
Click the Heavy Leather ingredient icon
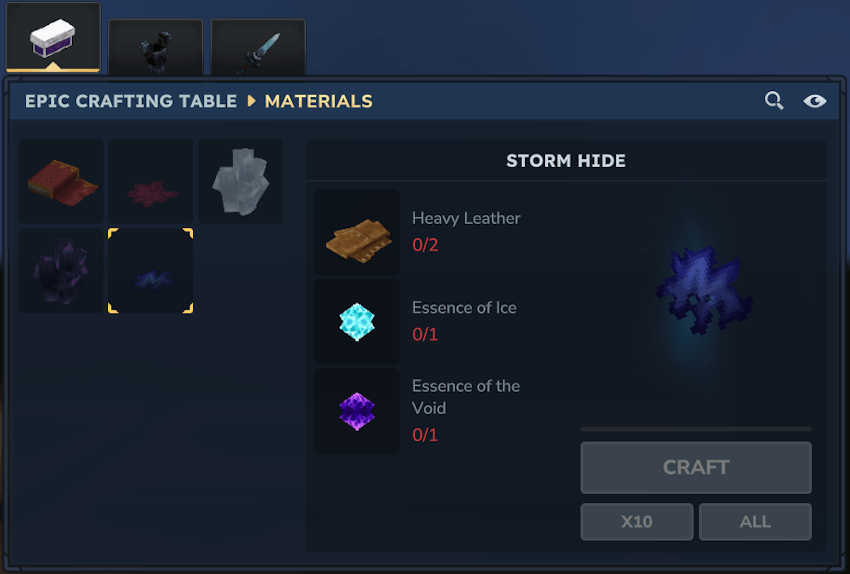[x=357, y=231]
